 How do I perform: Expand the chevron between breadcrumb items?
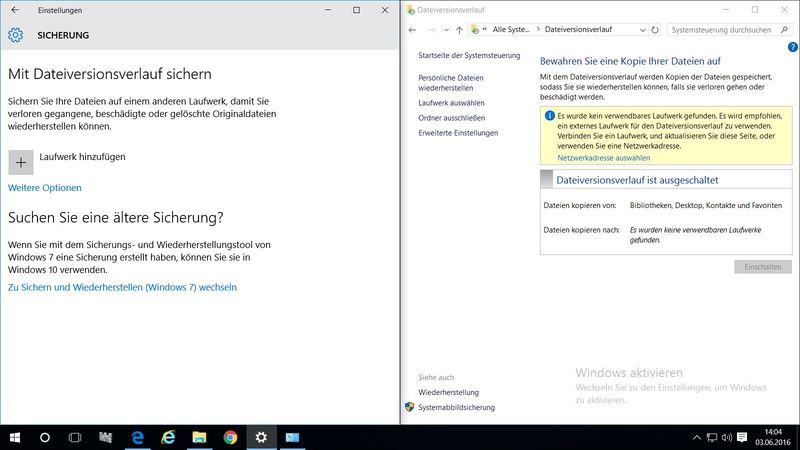click(x=538, y=30)
